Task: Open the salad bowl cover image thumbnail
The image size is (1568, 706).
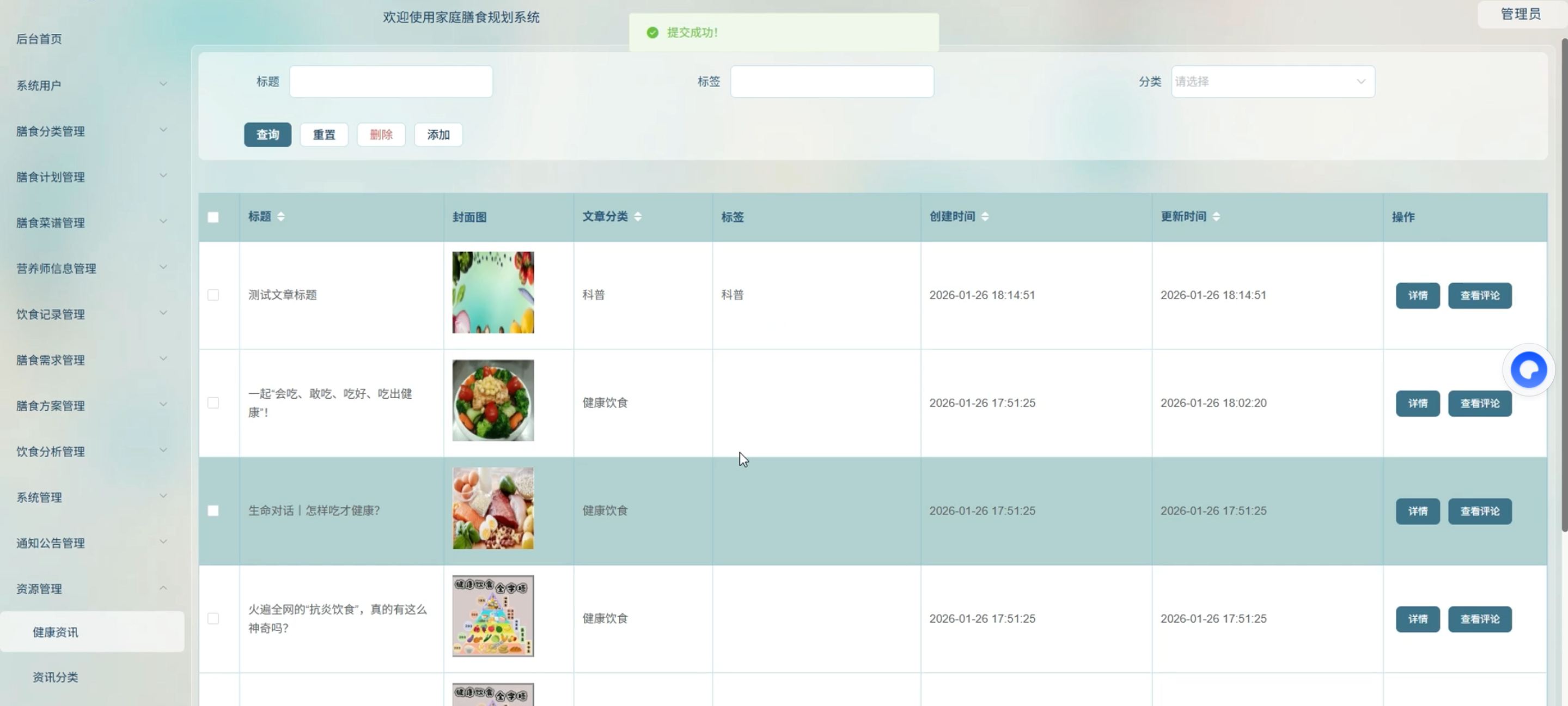Action: pos(493,400)
